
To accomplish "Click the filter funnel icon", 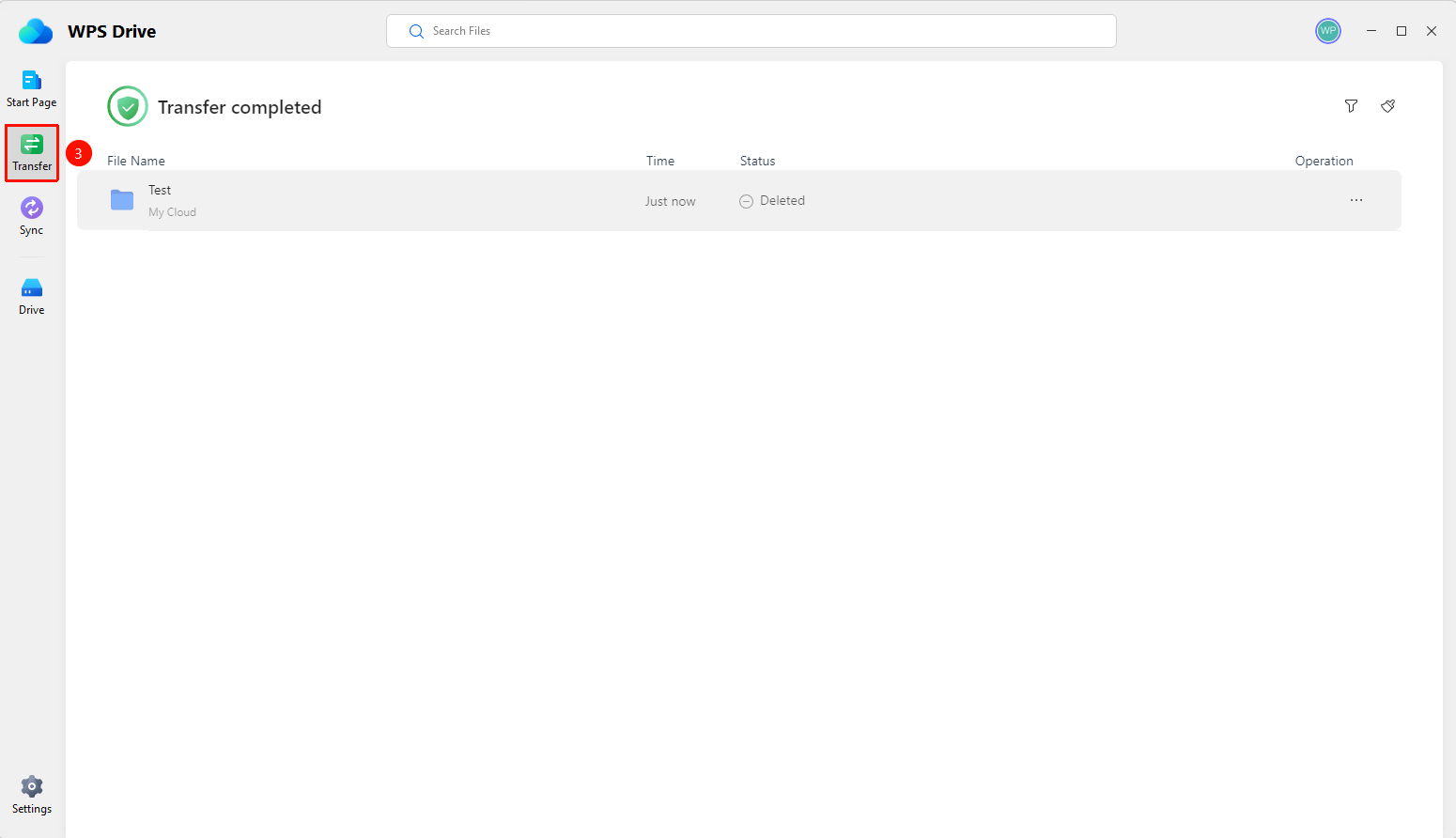I will (x=1351, y=106).
